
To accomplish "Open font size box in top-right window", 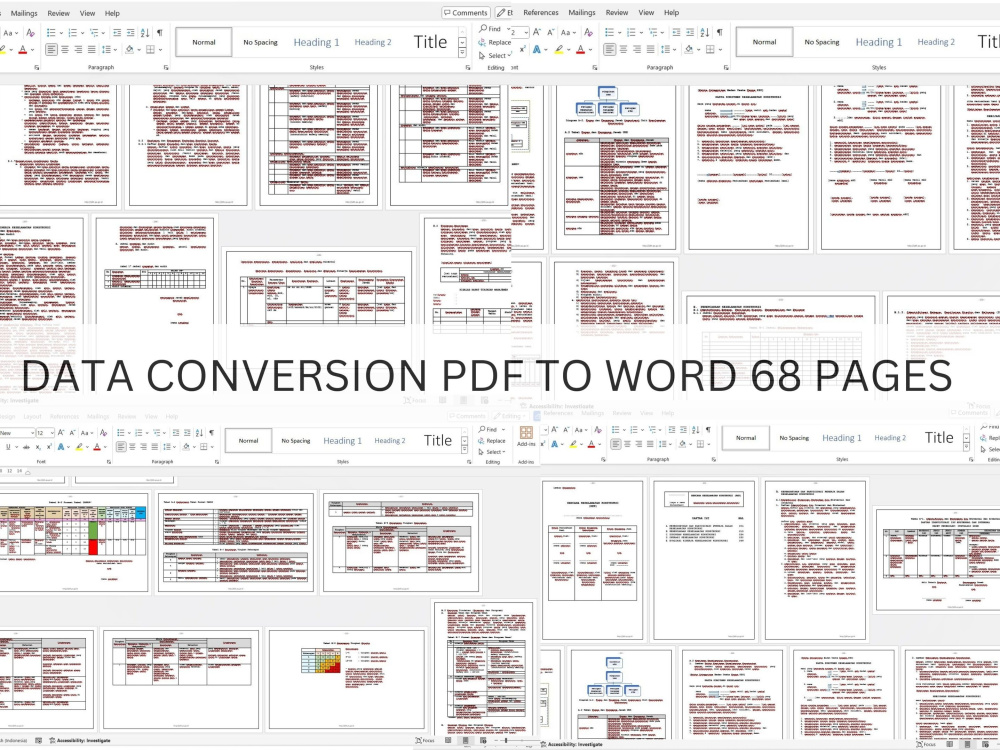I will coord(520,33).
